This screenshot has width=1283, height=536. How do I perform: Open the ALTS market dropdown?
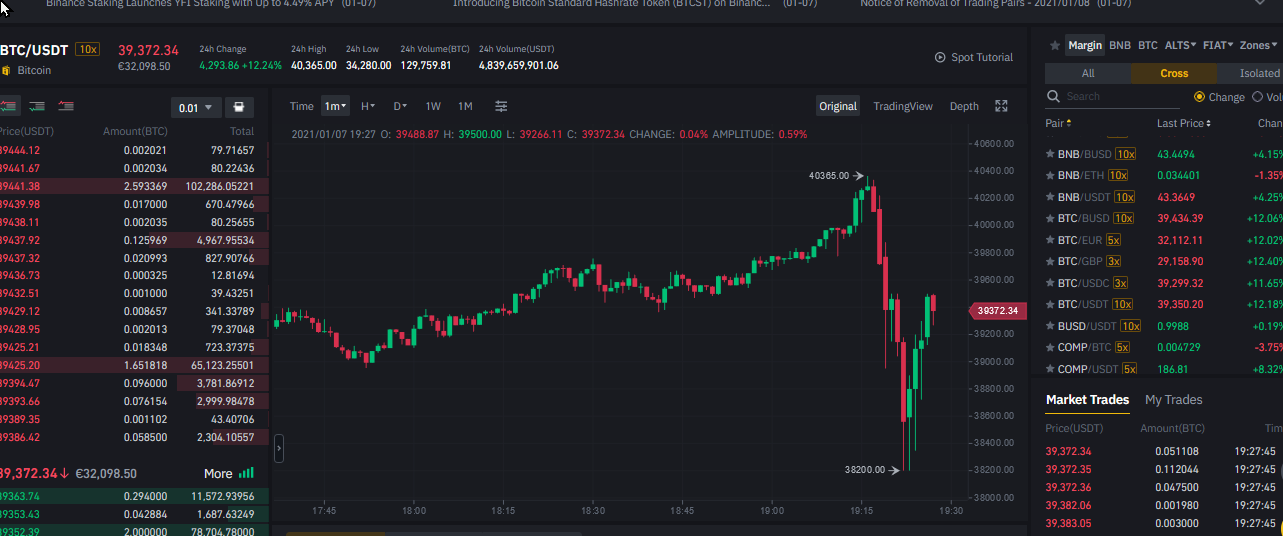click(1180, 46)
